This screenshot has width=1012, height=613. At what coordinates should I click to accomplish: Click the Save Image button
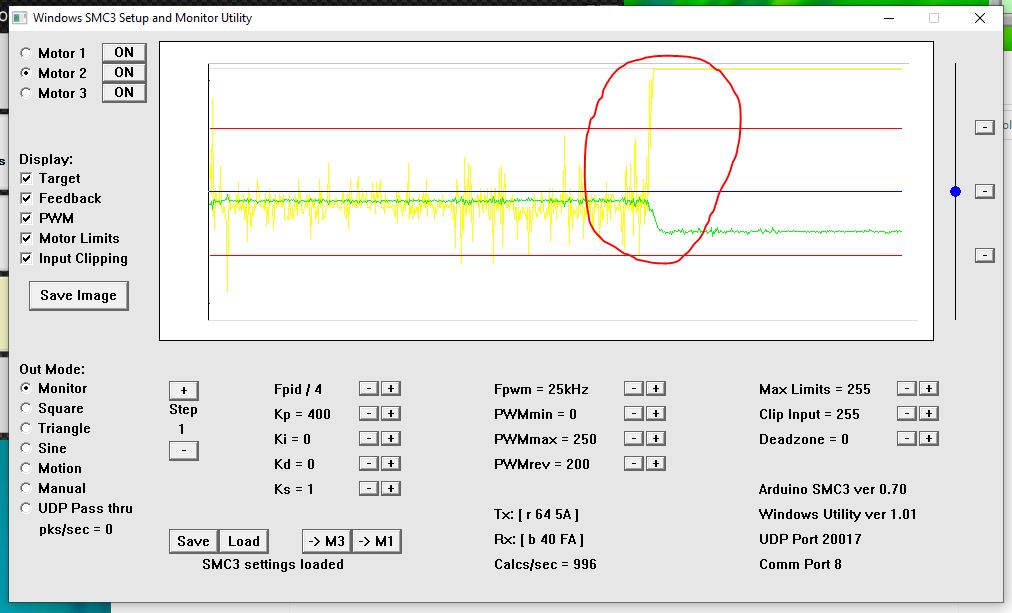pyautogui.click(x=78, y=295)
